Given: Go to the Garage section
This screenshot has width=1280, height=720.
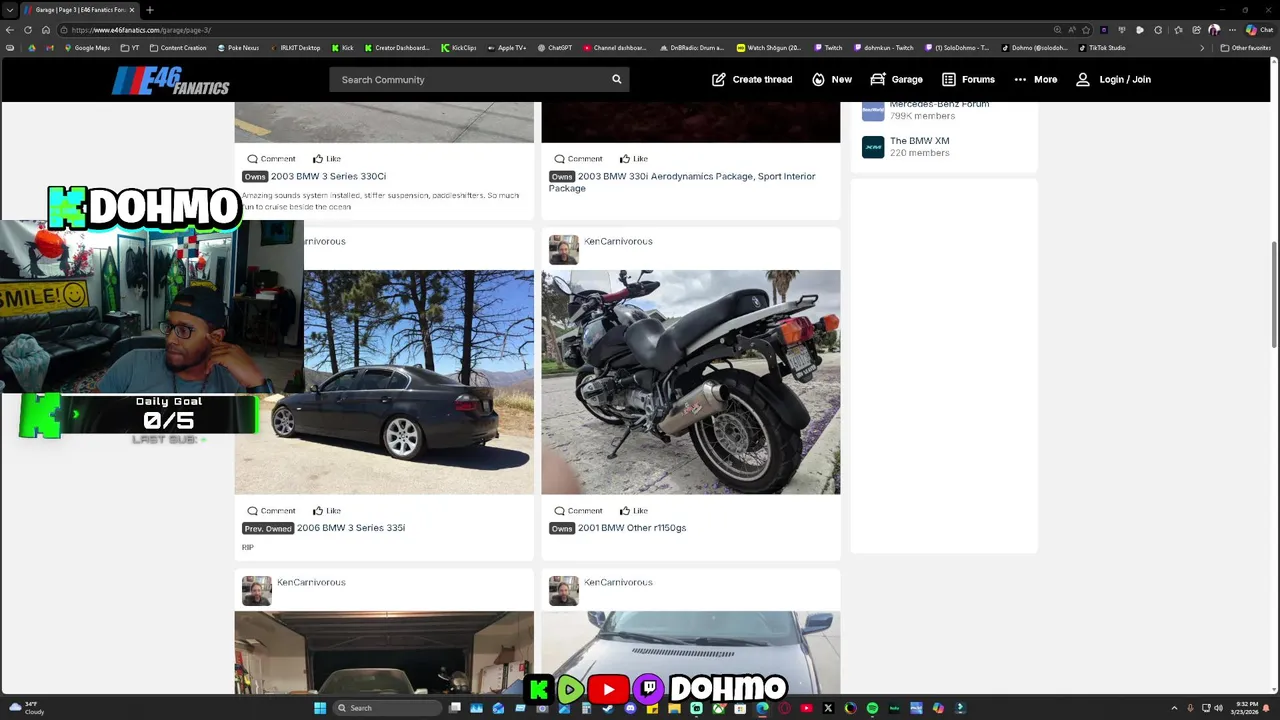Looking at the screenshot, I should [896, 79].
